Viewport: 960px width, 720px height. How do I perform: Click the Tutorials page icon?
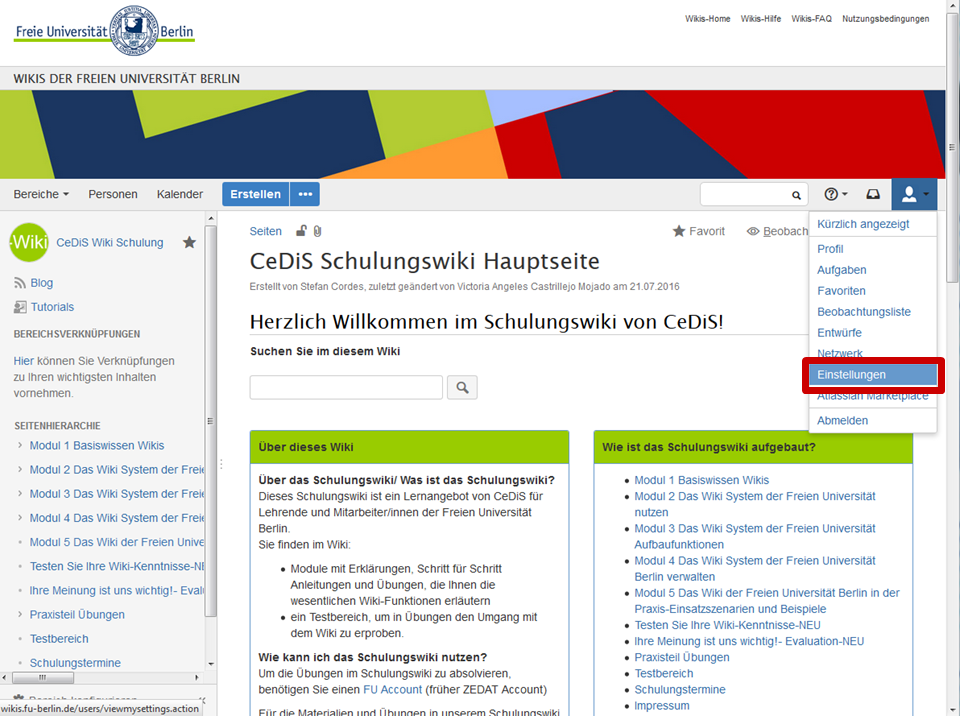(20, 307)
